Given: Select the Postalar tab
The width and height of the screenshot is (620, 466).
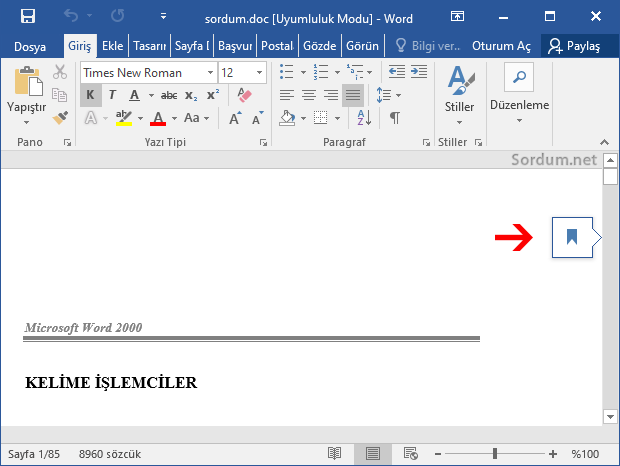Looking at the screenshot, I should [278, 46].
